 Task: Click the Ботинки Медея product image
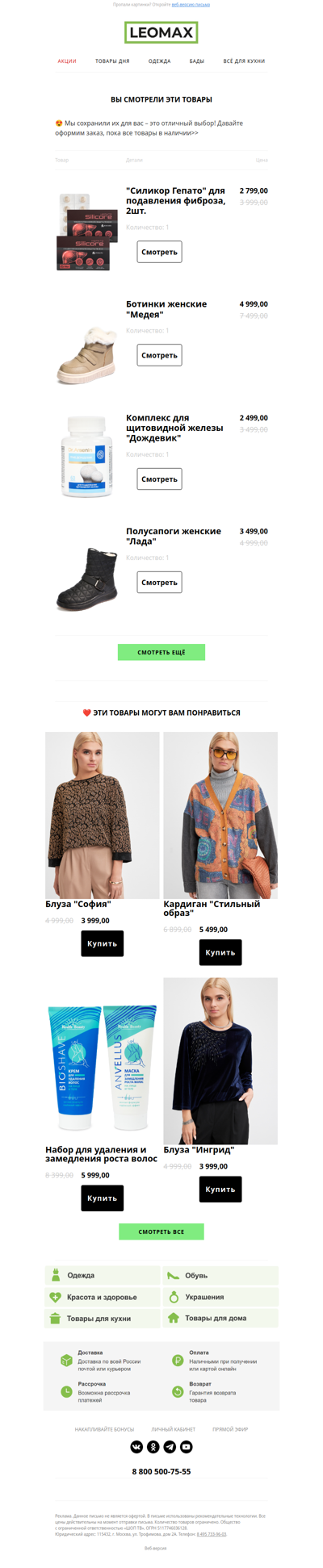87,353
